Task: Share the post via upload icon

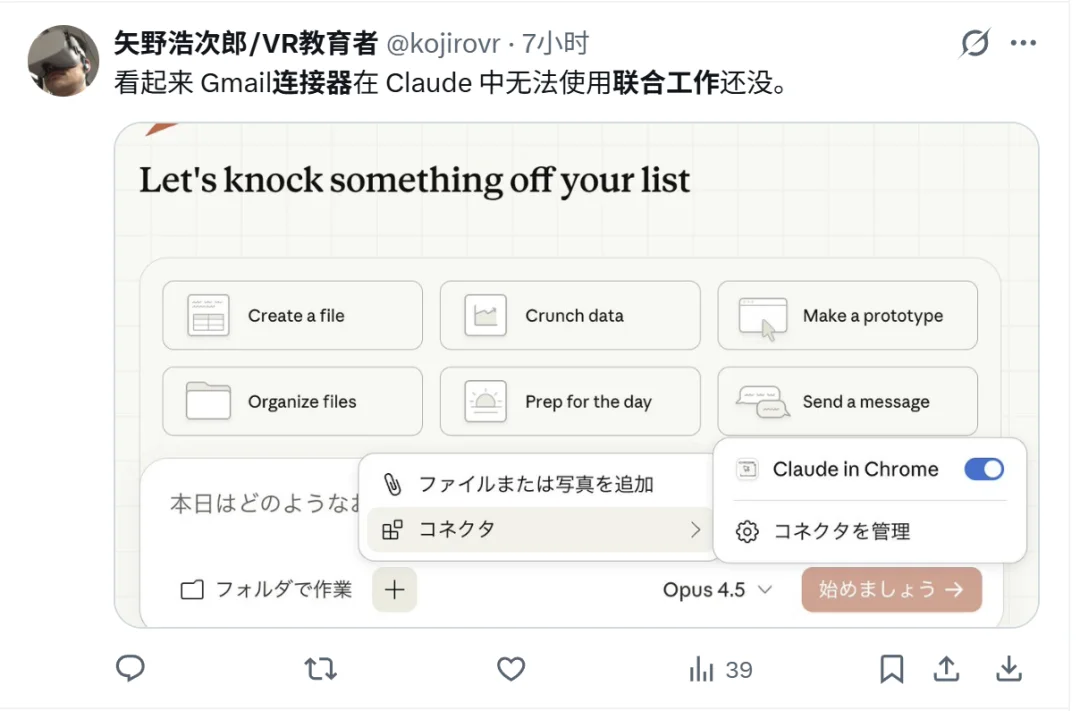Action: click(946, 668)
